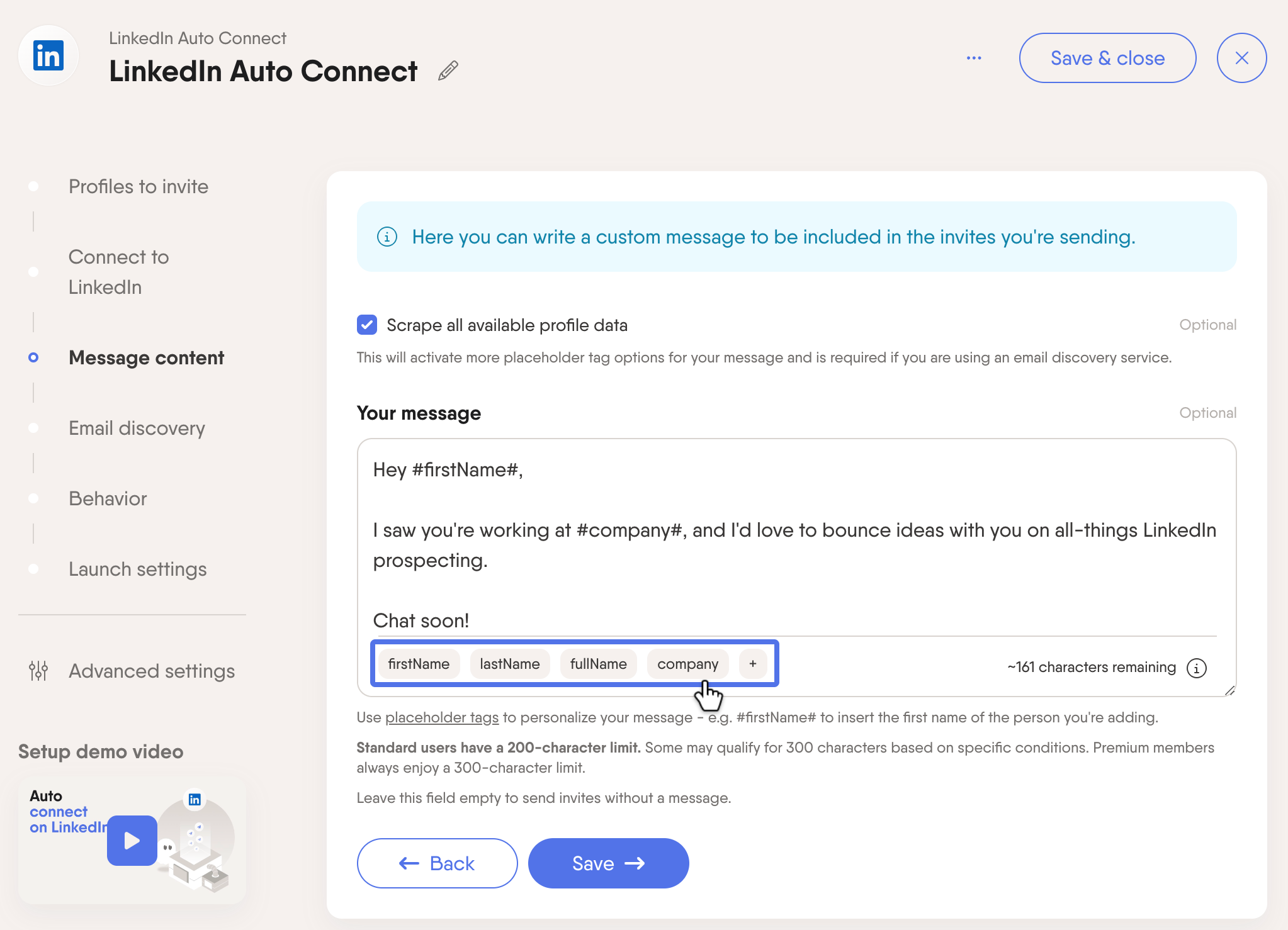Uncheck Scrape all available profile data
Viewport: 1288px width, 930px height.
pyautogui.click(x=367, y=325)
